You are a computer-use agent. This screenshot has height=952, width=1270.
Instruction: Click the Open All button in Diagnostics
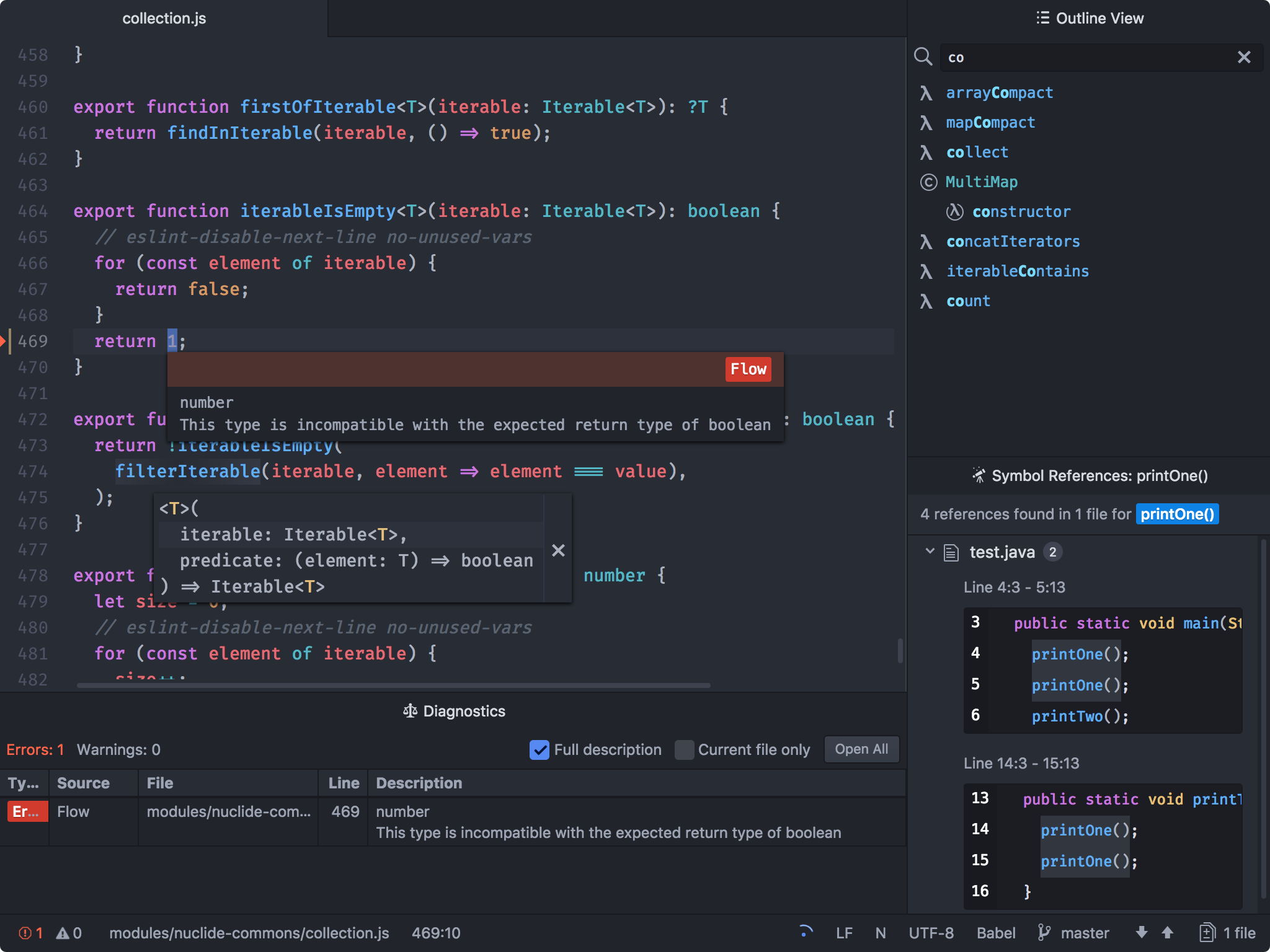tap(860, 749)
